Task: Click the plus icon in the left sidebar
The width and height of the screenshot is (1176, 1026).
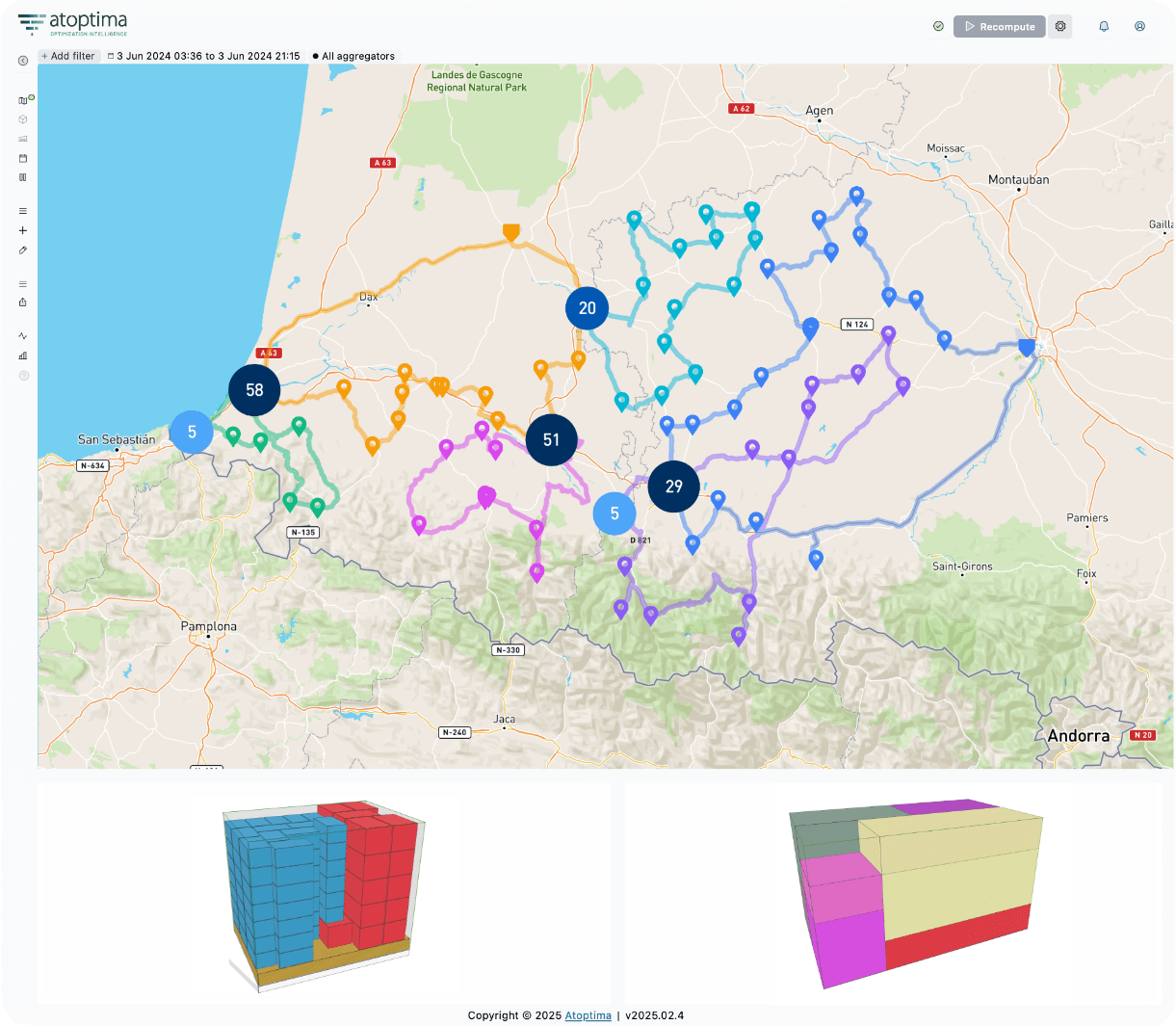Action: (23, 231)
